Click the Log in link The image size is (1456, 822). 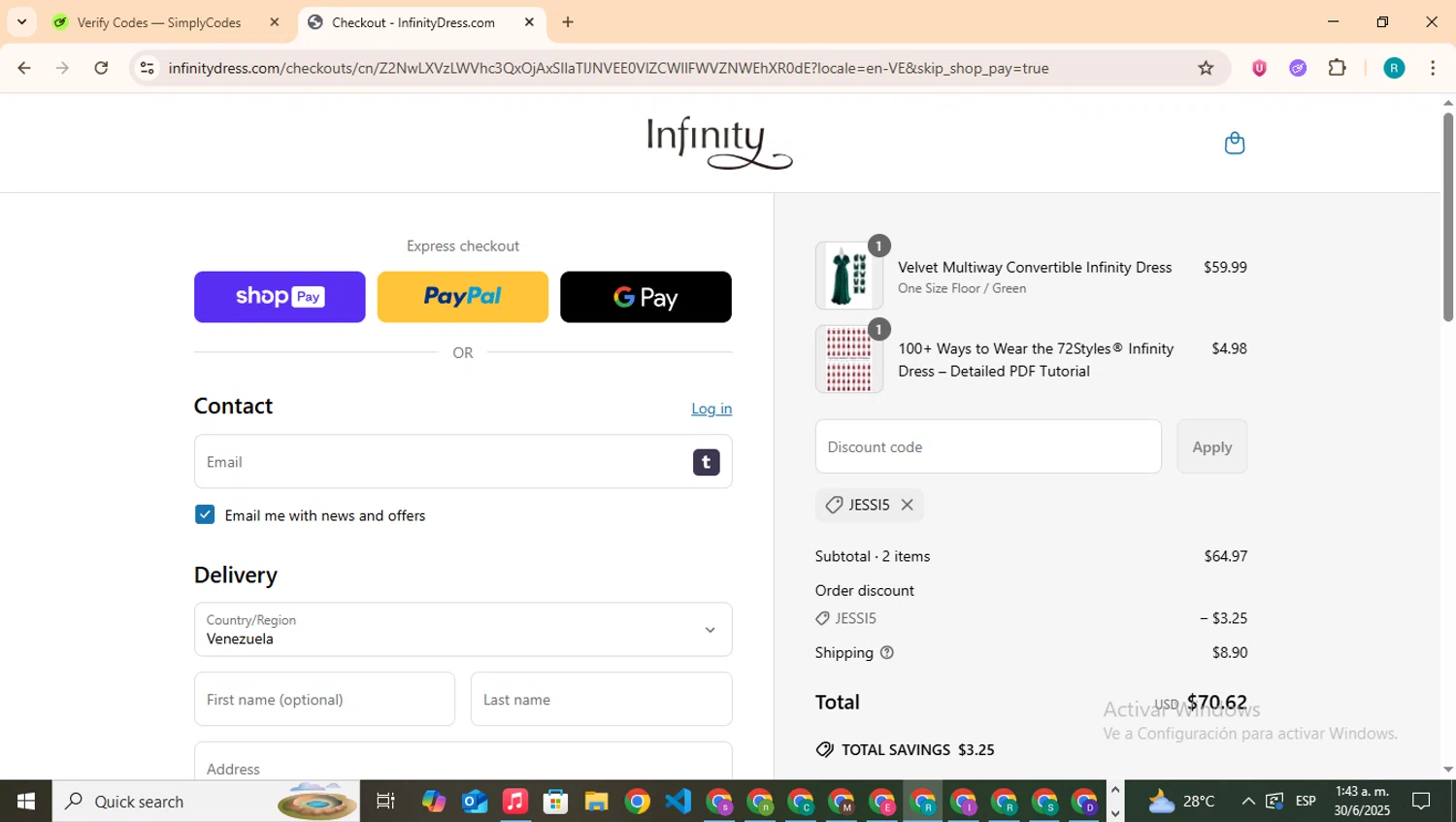tap(711, 409)
